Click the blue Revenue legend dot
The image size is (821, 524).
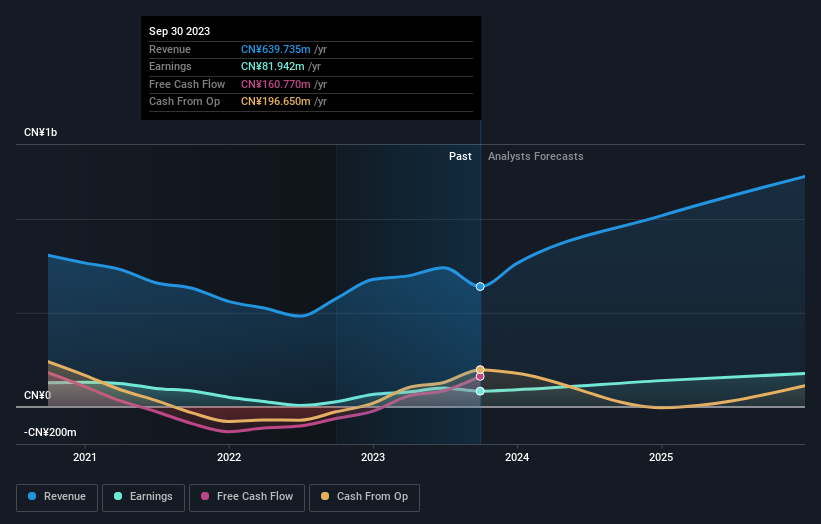coord(32,496)
